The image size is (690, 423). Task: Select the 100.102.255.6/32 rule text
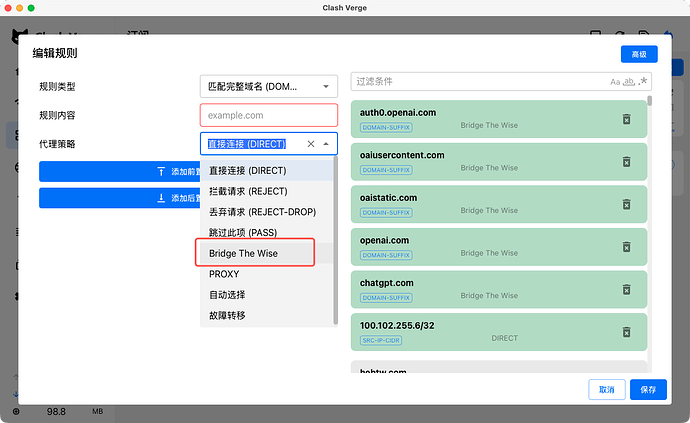(x=397, y=326)
